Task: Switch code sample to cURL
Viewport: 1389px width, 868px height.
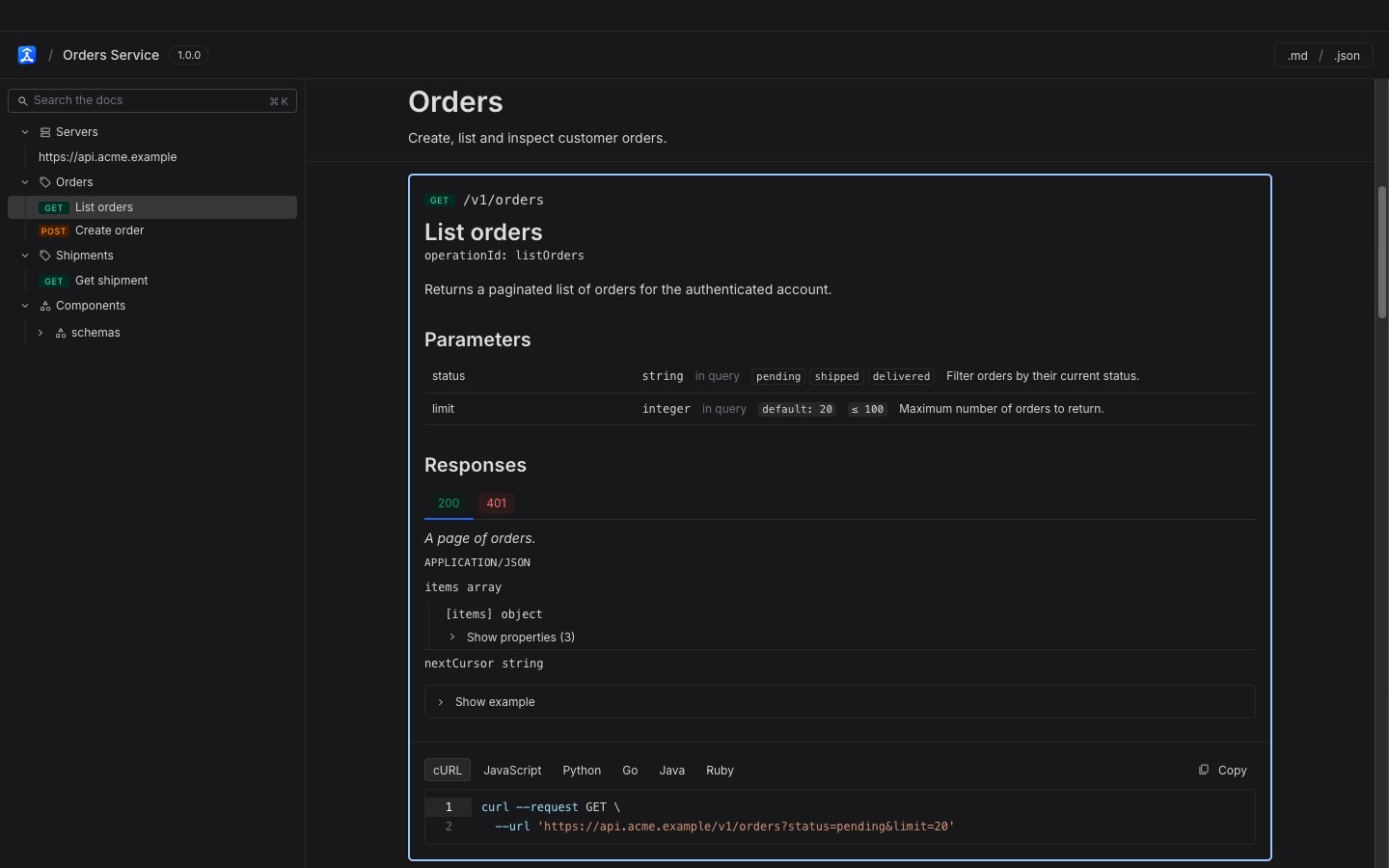Action: (448, 771)
